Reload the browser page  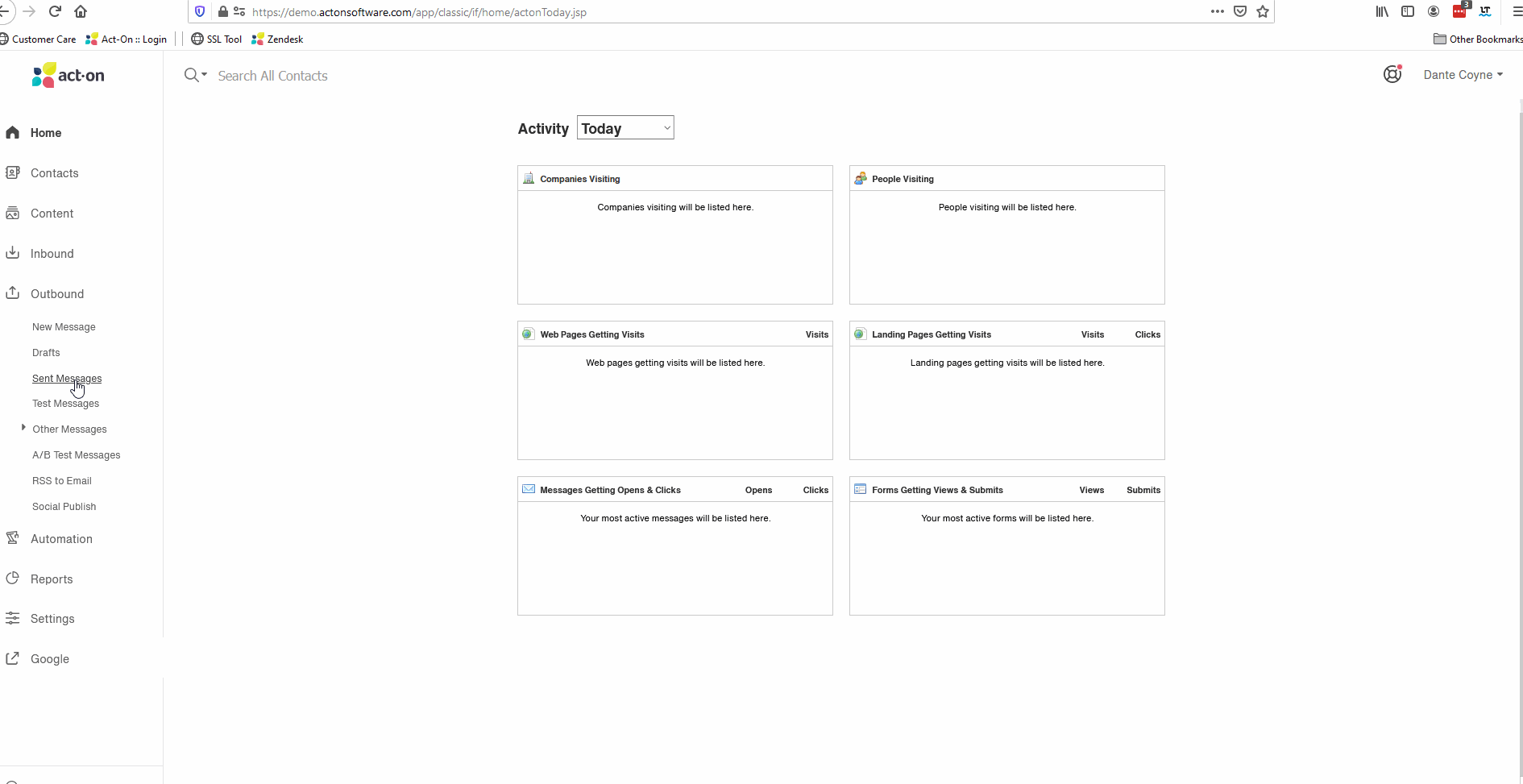(x=55, y=11)
